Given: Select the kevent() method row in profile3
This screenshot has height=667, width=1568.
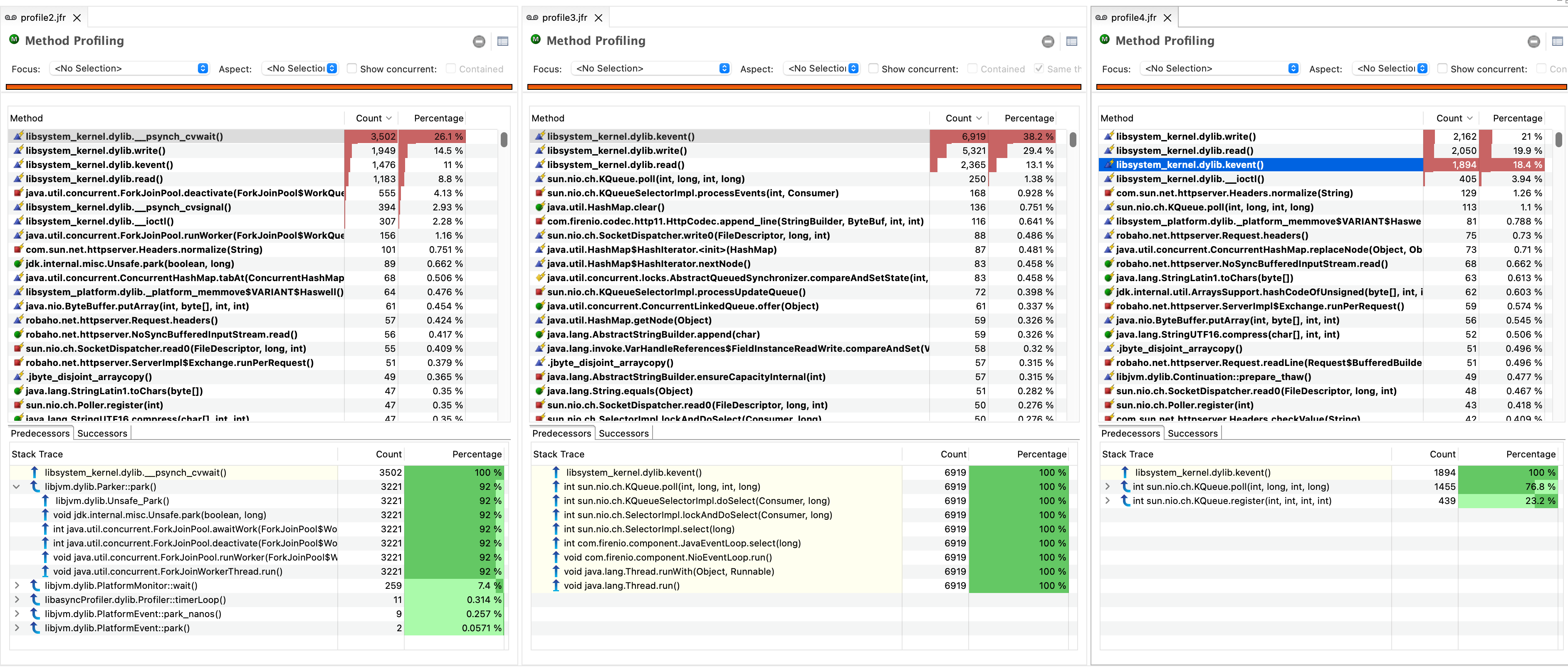Looking at the screenshot, I should [x=620, y=136].
